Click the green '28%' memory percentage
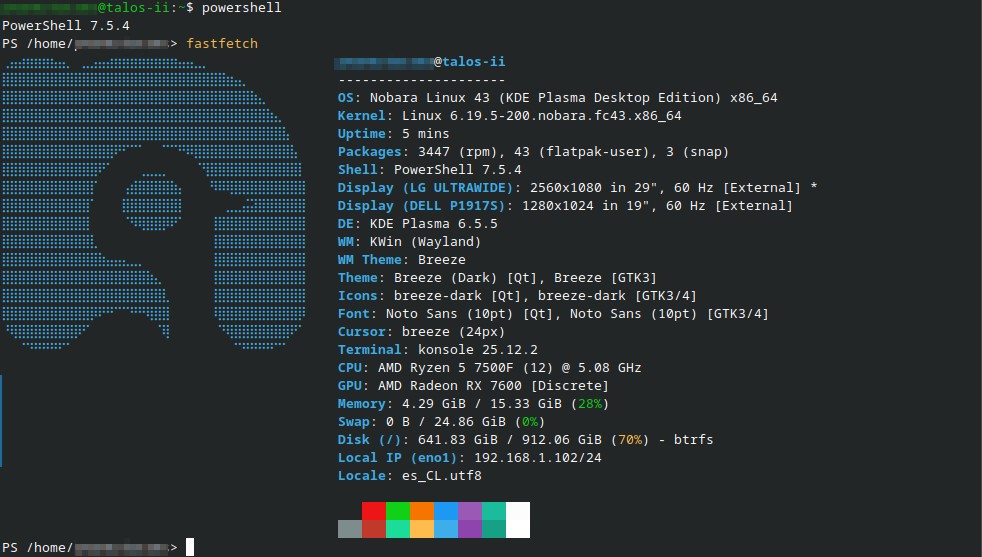The width and height of the screenshot is (982, 557). (x=590, y=404)
